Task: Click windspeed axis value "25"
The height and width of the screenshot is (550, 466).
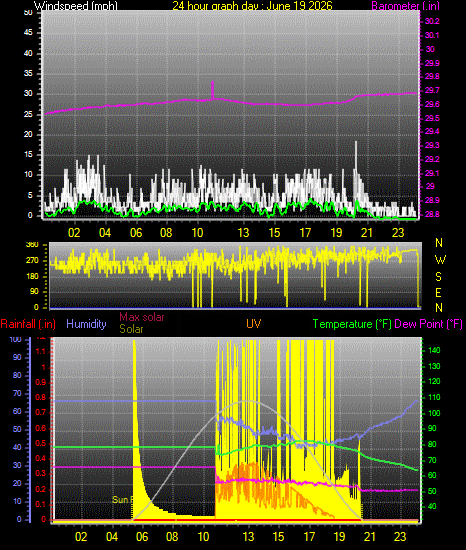Action: pos(28,114)
